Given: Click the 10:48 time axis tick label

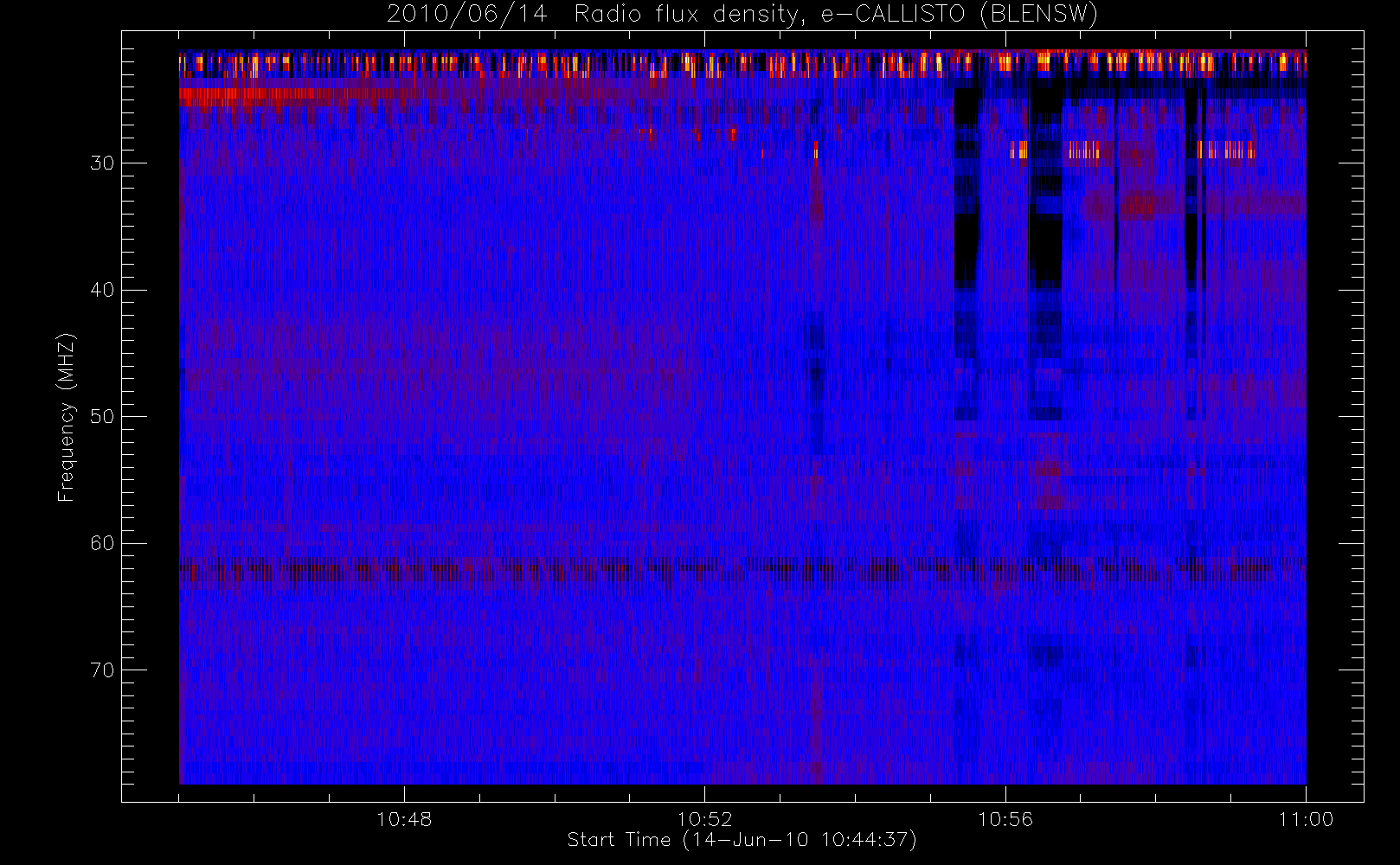Looking at the screenshot, I should coord(404,818).
